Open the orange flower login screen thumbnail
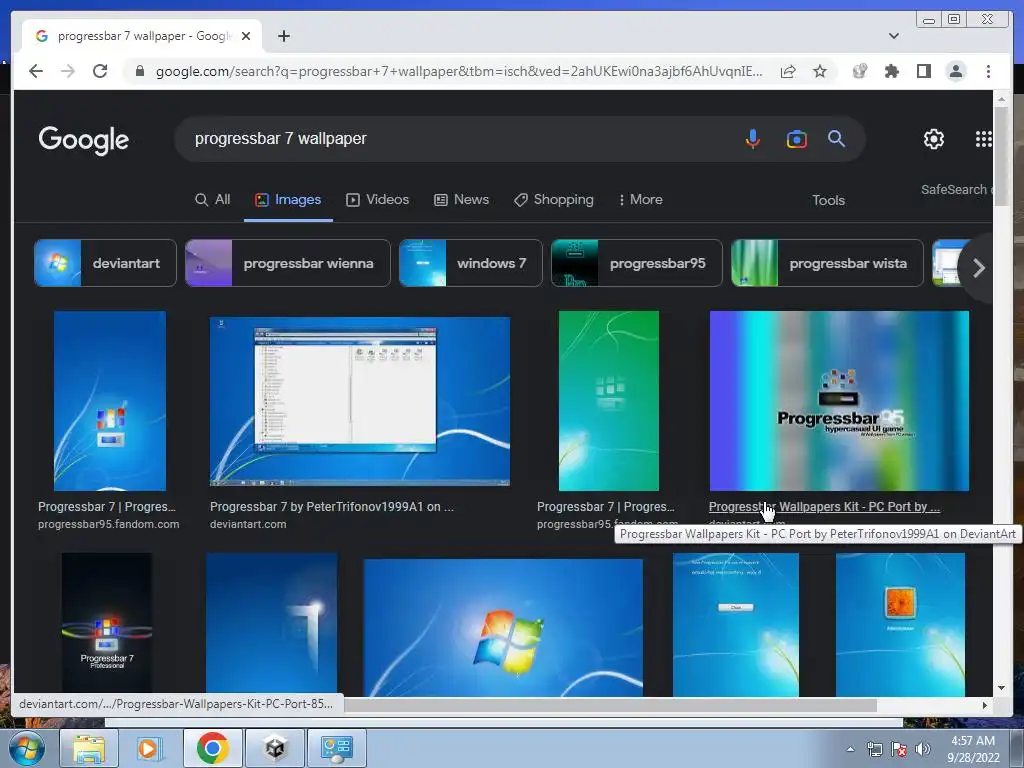The image size is (1024, 768). pos(900,624)
